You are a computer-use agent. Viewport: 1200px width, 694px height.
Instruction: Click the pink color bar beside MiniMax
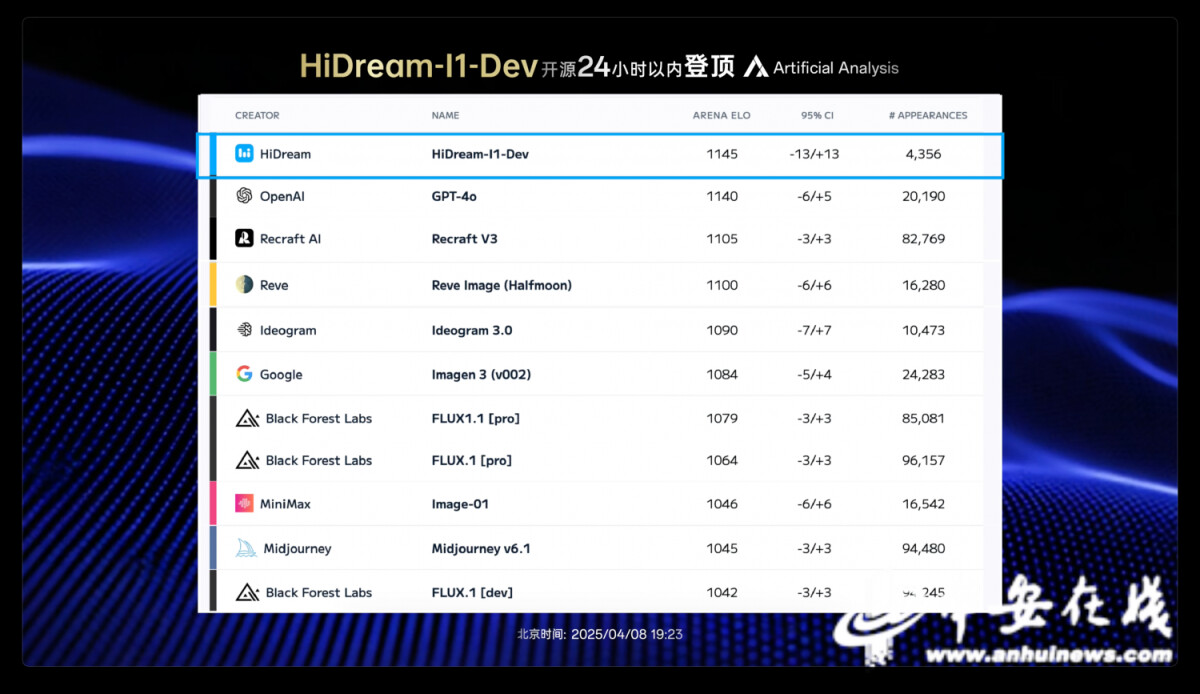213,504
